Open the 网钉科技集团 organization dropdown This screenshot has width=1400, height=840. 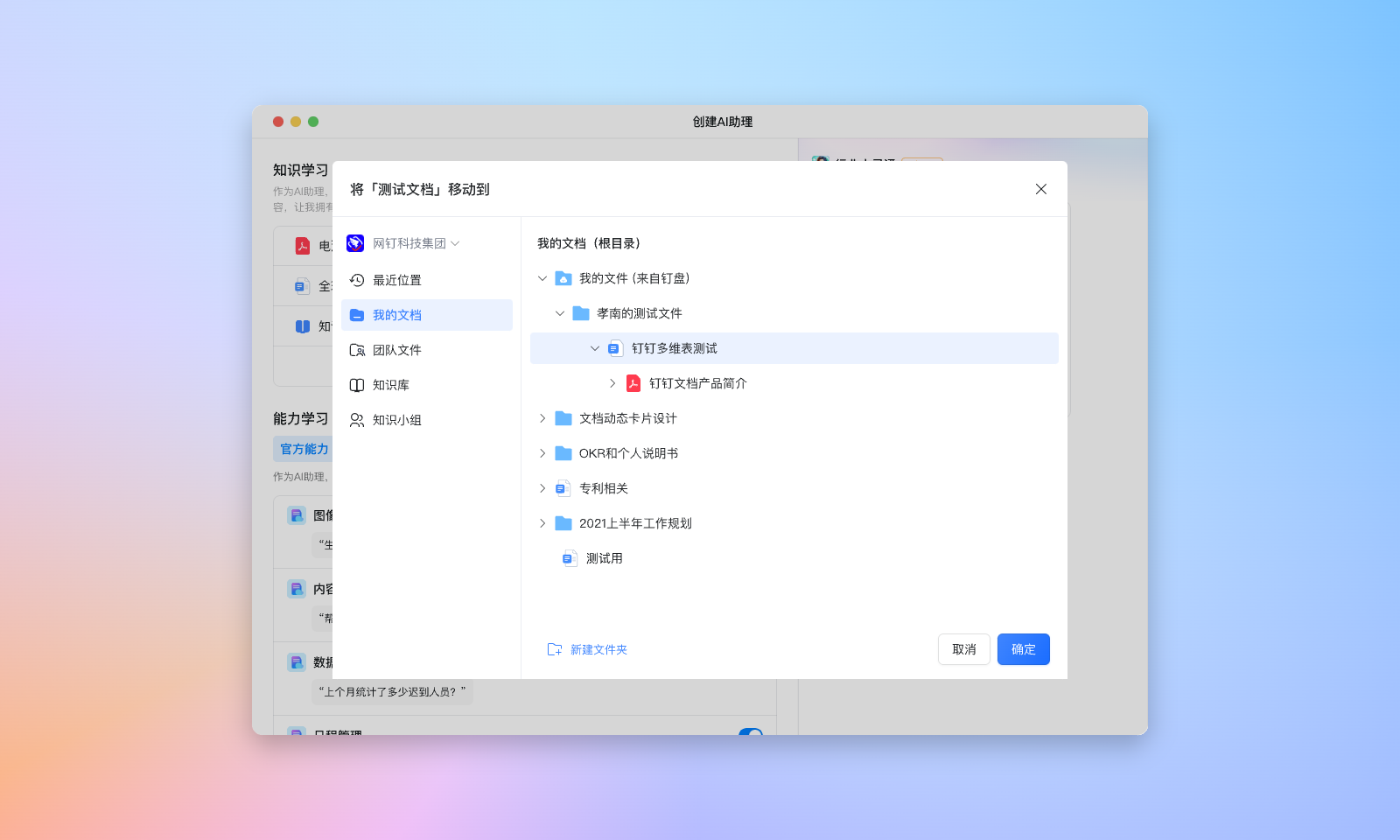pos(416,243)
